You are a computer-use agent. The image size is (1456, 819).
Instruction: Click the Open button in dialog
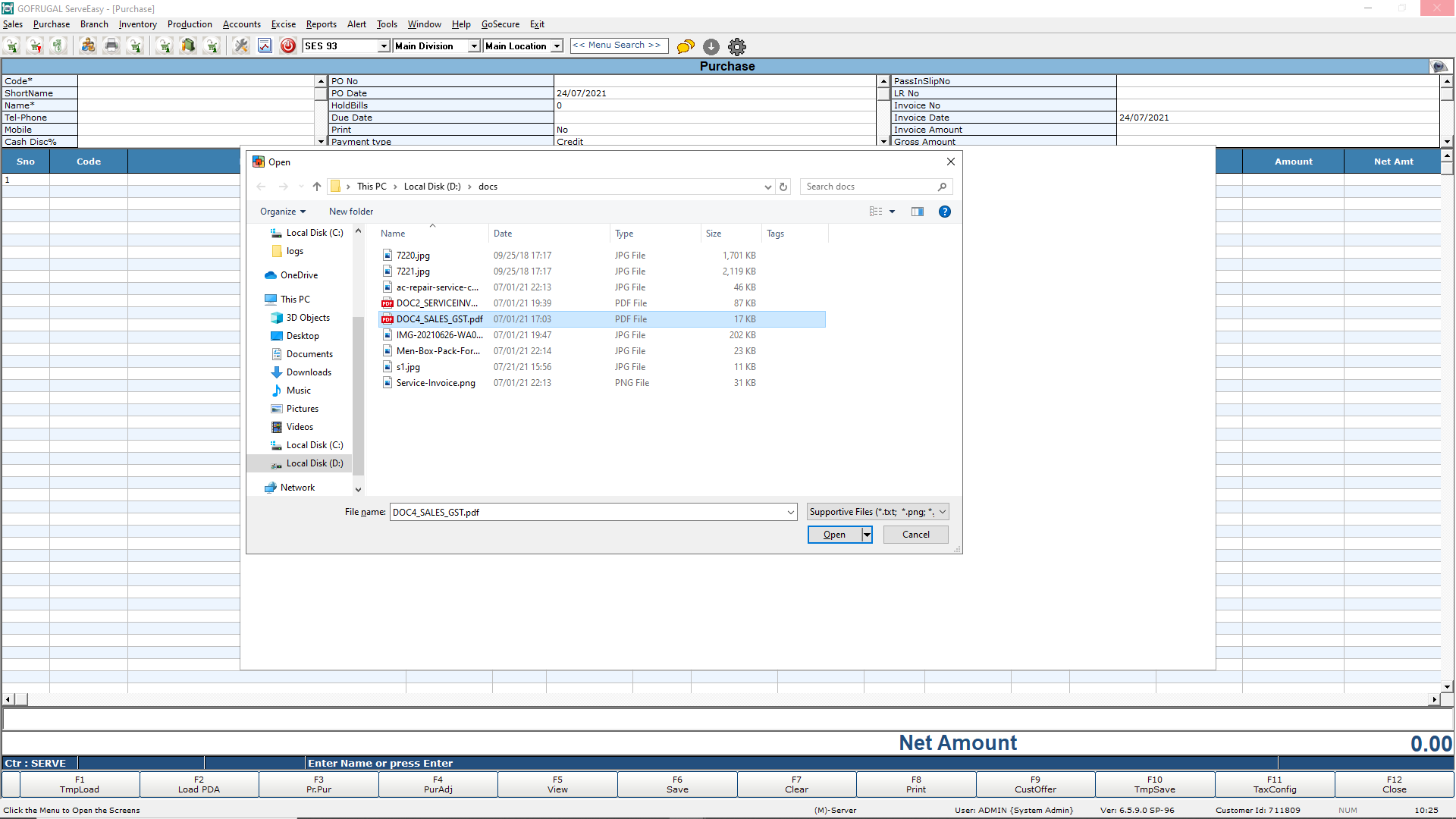pyautogui.click(x=834, y=535)
